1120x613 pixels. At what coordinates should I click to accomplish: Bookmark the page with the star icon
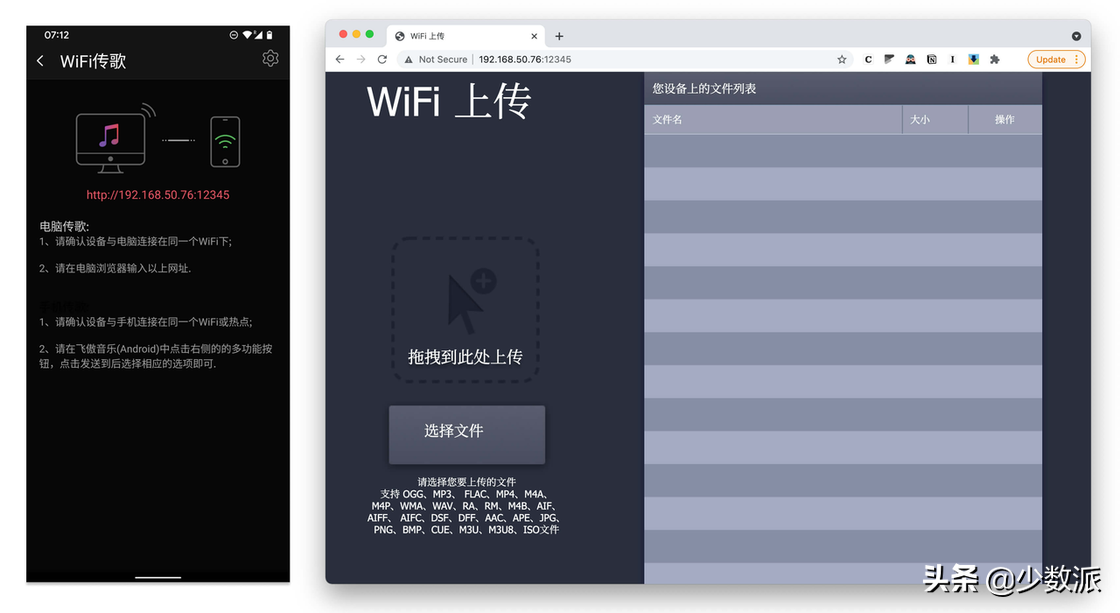point(841,59)
